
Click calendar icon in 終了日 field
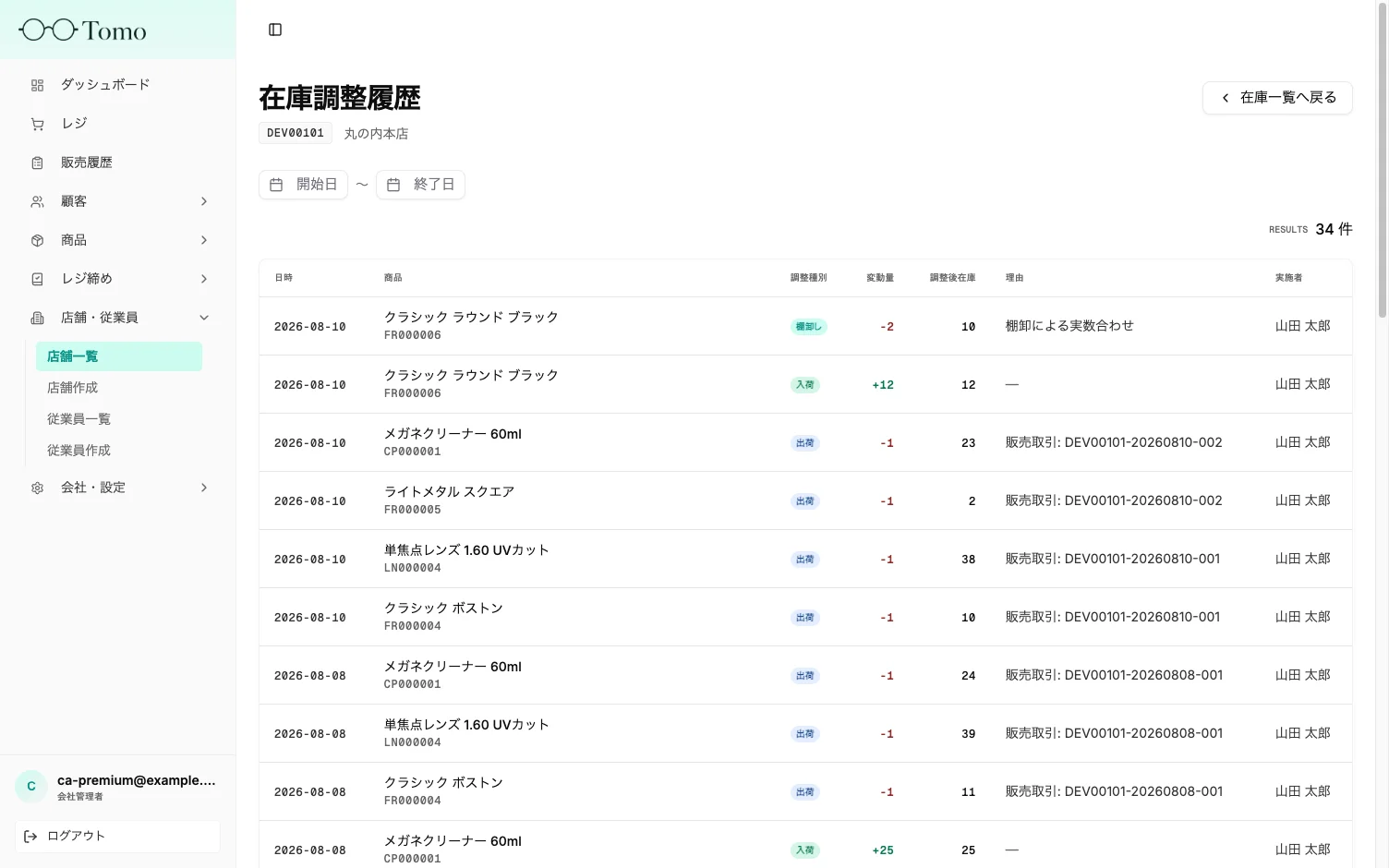tap(393, 185)
